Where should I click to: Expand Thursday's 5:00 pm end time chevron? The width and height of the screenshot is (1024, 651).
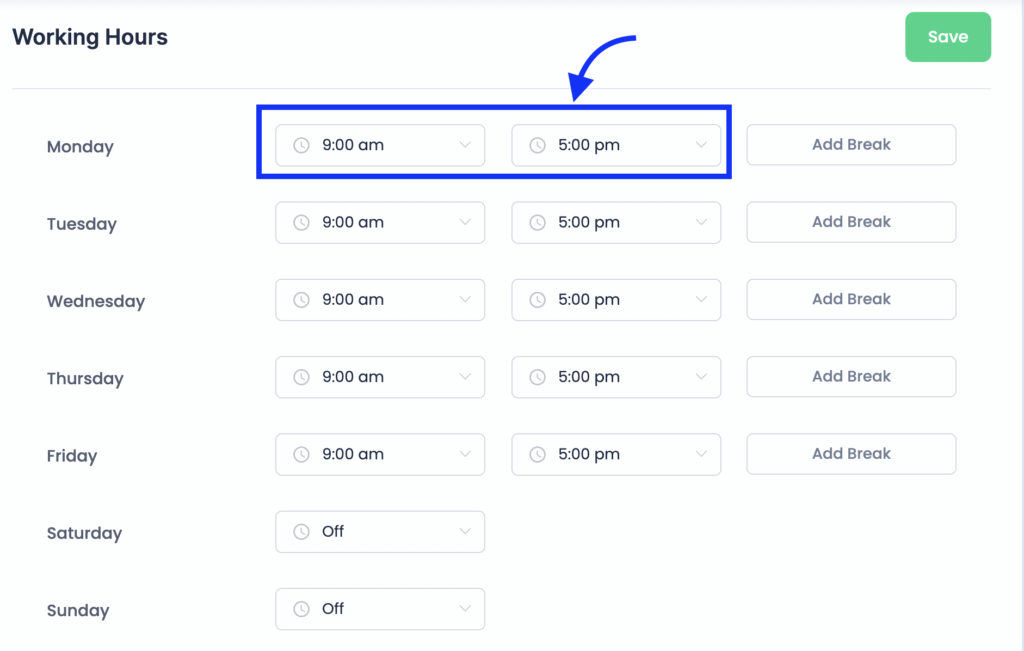point(701,377)
